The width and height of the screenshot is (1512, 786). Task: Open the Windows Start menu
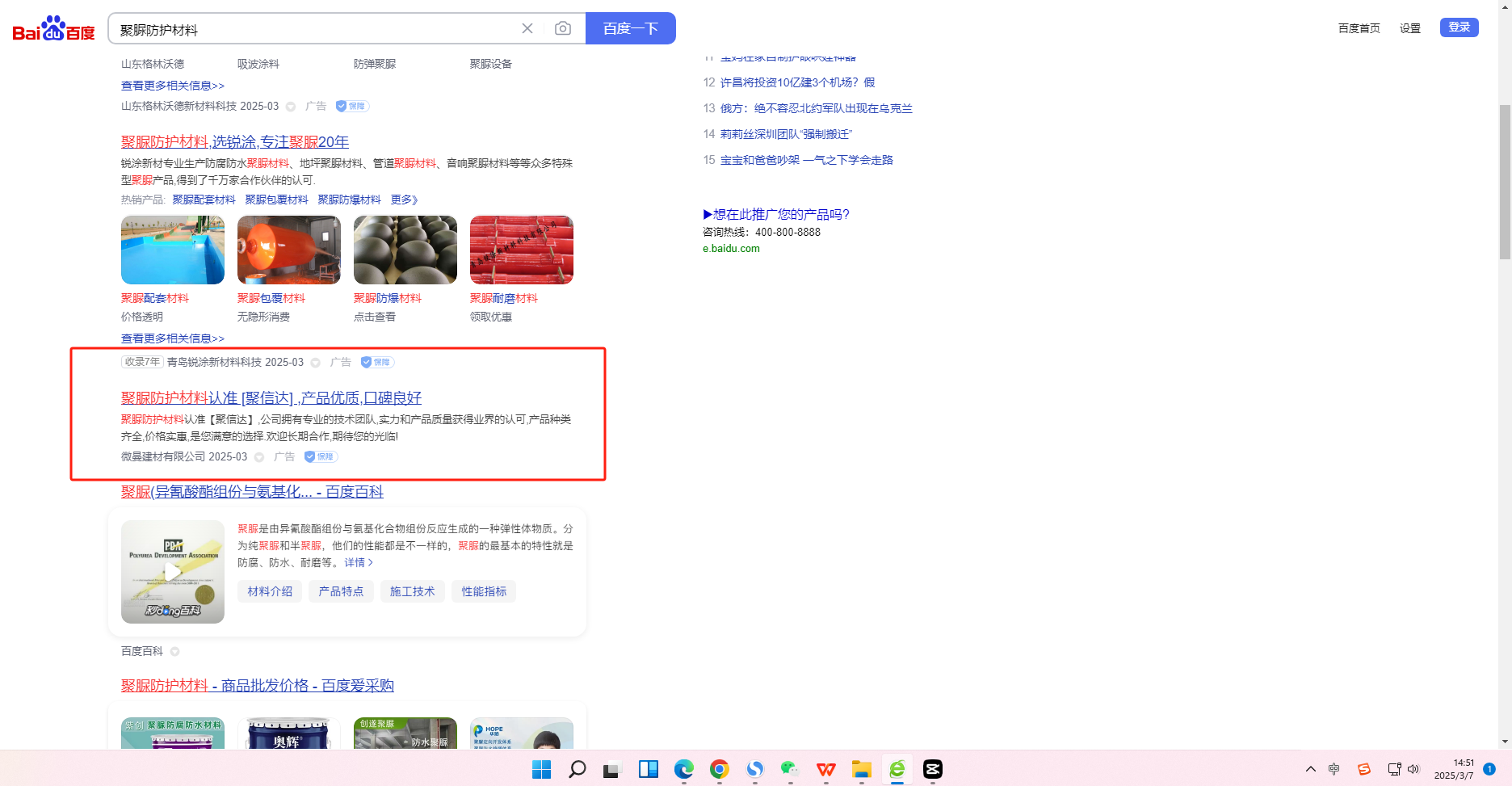coord(541,769)
